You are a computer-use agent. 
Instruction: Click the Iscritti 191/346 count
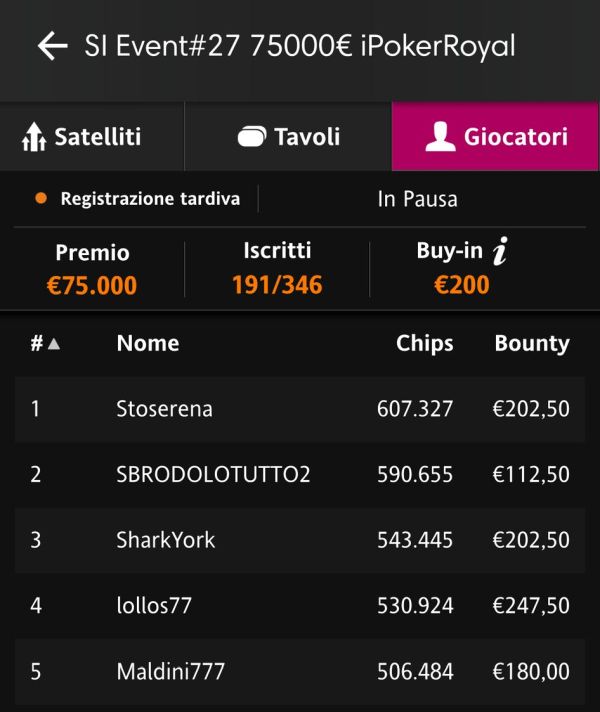277,285
